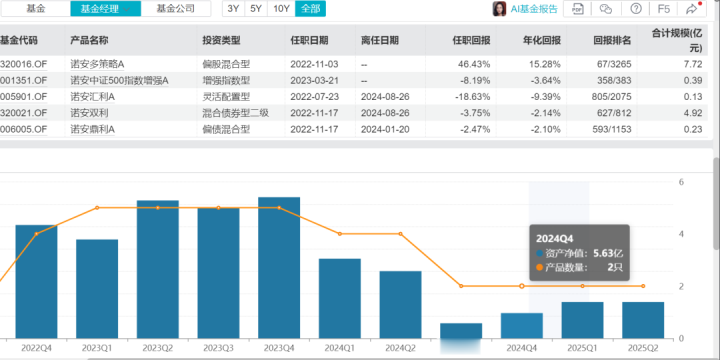Select the 10Y time range
This screenshot has width=720, height=360.
coord(281,8)
